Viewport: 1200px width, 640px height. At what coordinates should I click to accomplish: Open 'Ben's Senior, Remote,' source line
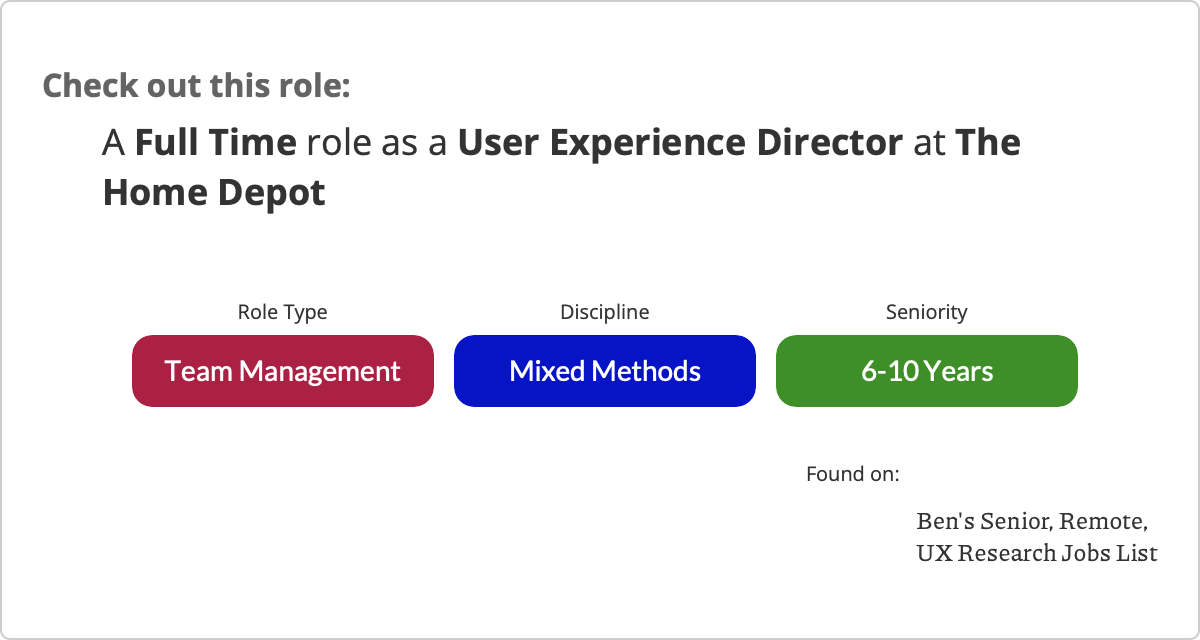tap(1032, 522)
